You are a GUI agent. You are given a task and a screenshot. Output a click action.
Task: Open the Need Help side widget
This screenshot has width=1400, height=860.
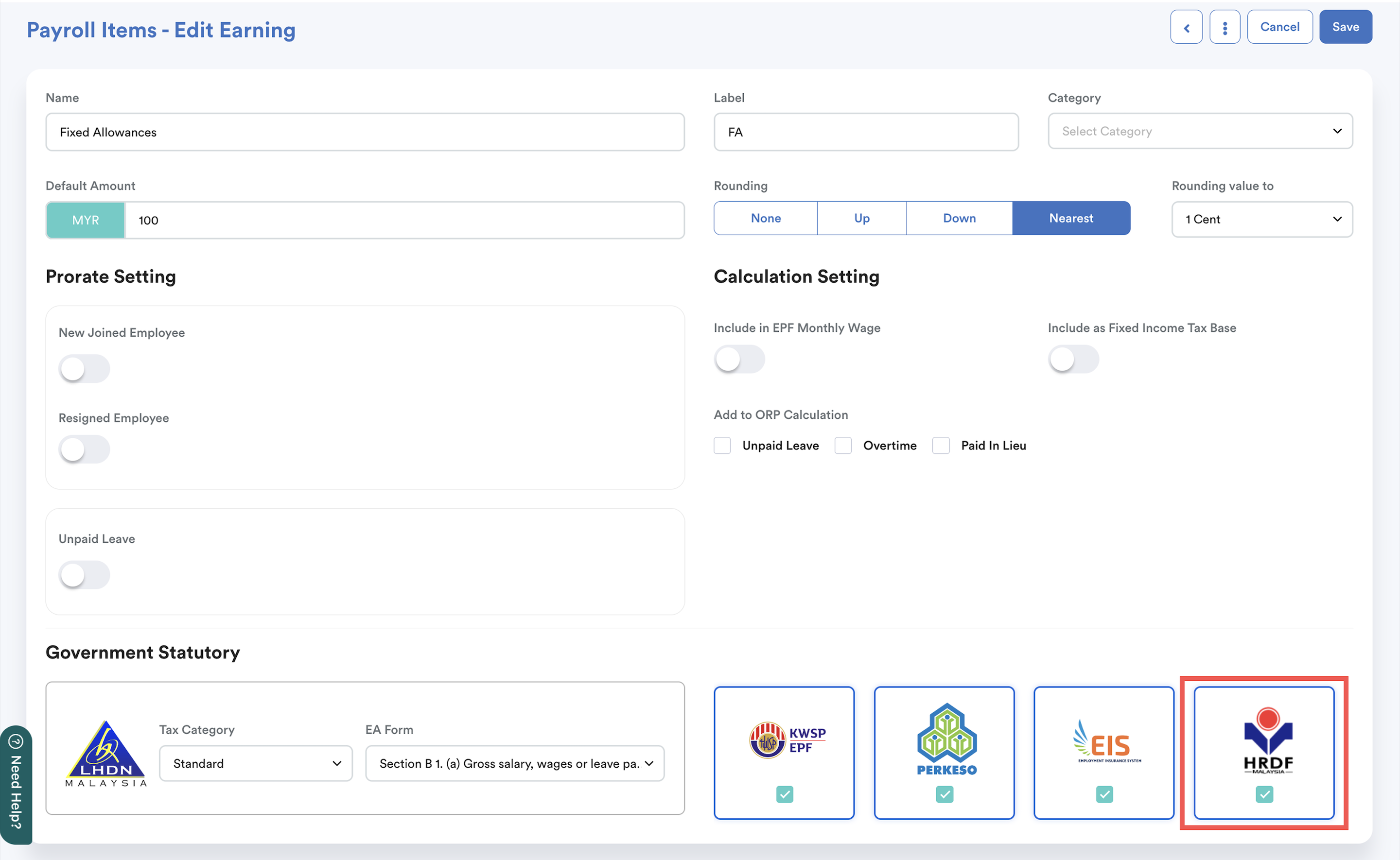pos(16,785)
